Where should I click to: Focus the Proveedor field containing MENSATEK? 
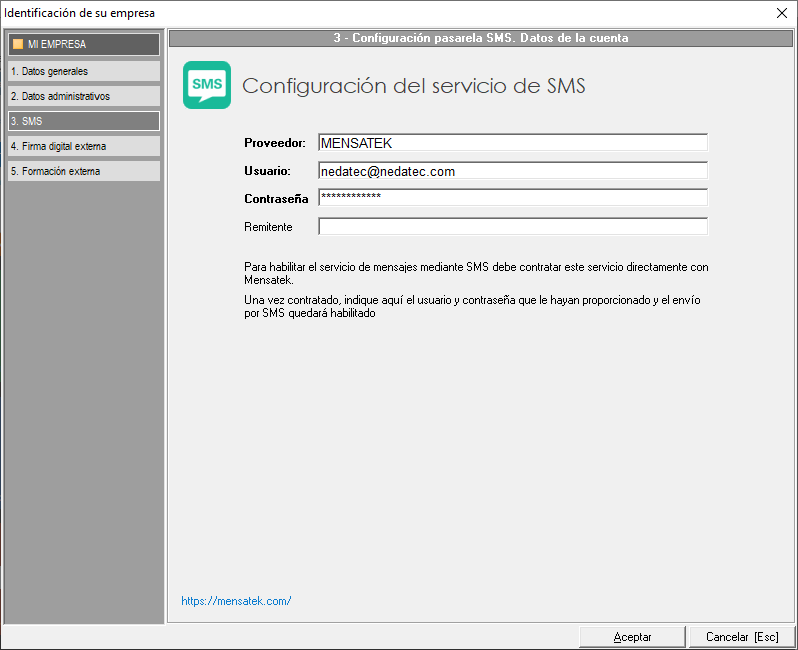pyautogui.click(x=512, y=143)
